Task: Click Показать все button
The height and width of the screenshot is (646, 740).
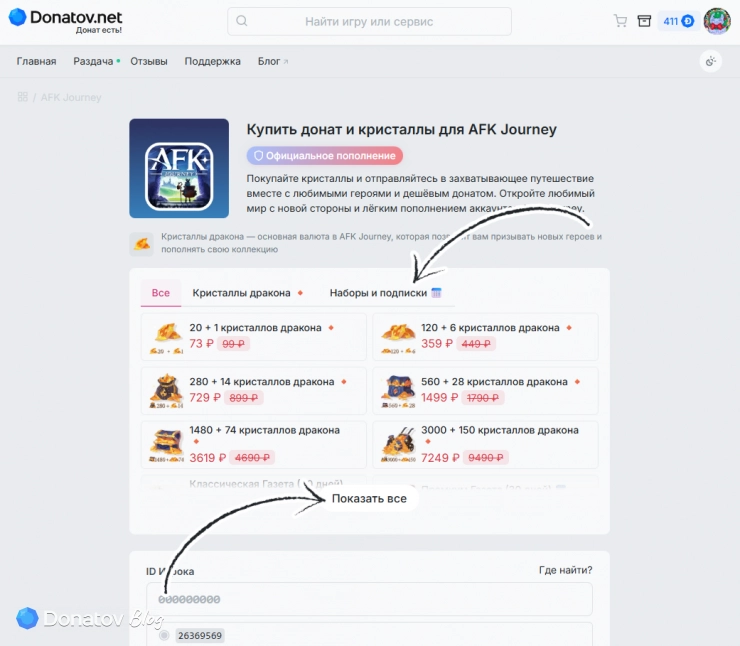Action: [x=369, y=499]
